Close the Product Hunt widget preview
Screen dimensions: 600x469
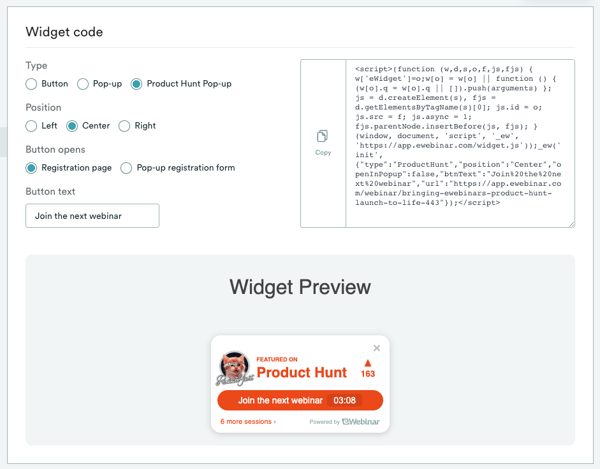click(377, 348)
